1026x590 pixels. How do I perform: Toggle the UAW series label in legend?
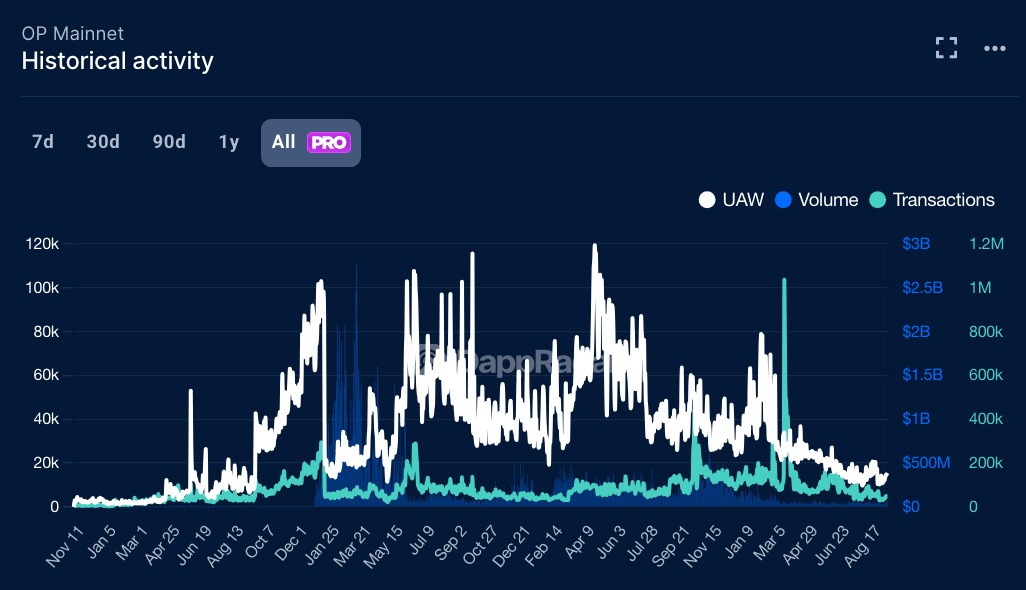click(743, 200)
